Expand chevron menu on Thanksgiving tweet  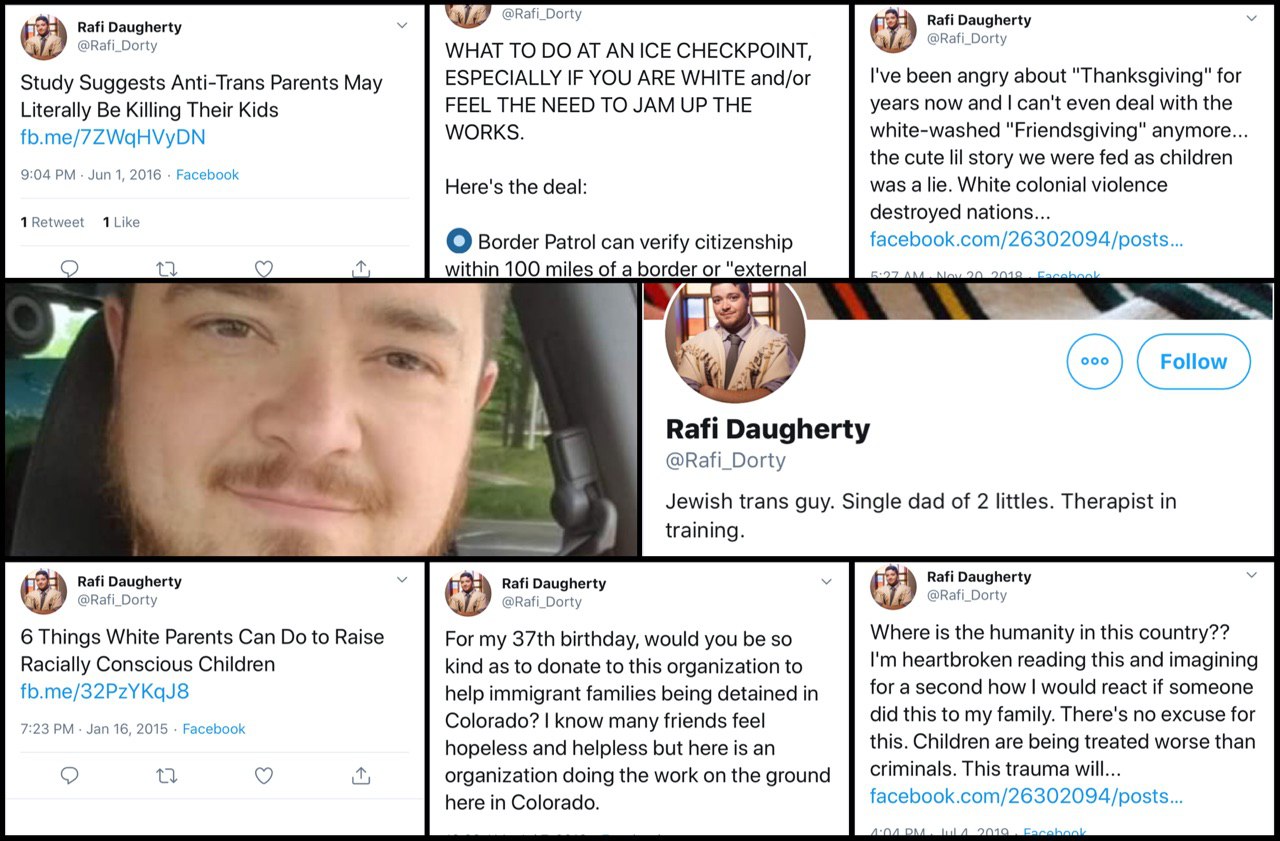pyautogui.click(x=1251, y=18)
